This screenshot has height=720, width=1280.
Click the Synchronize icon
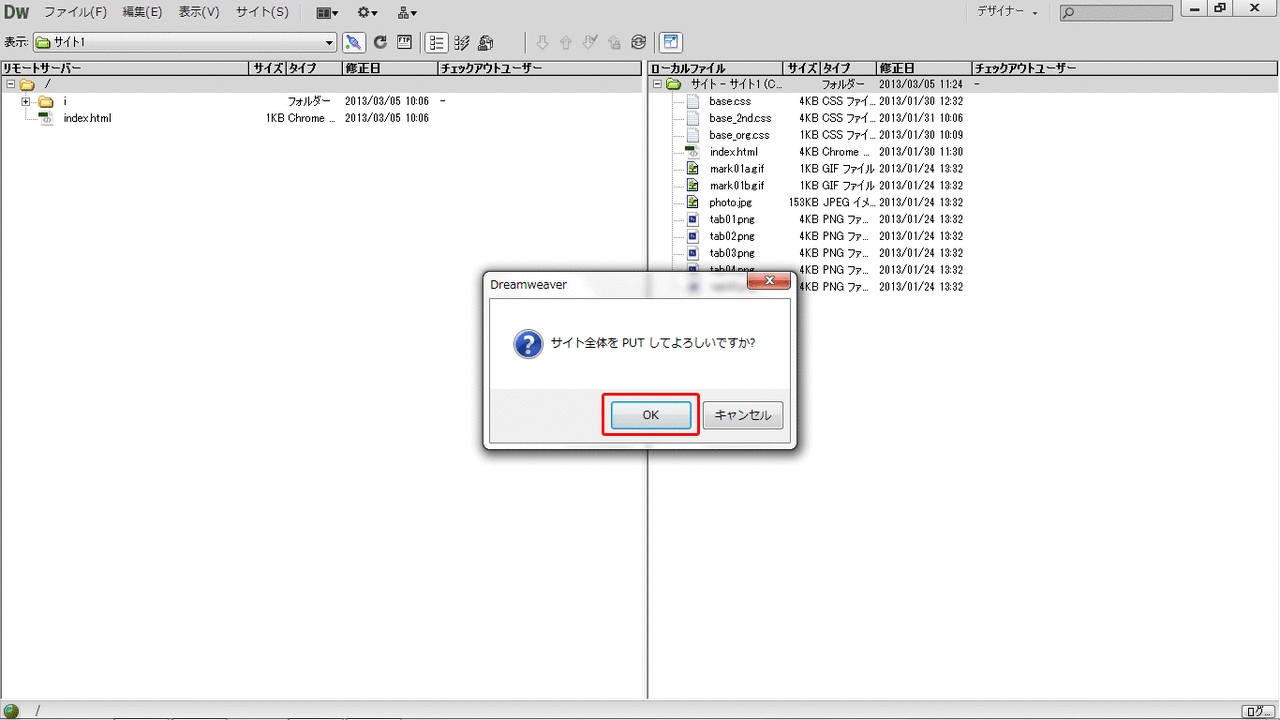point(638,42)
